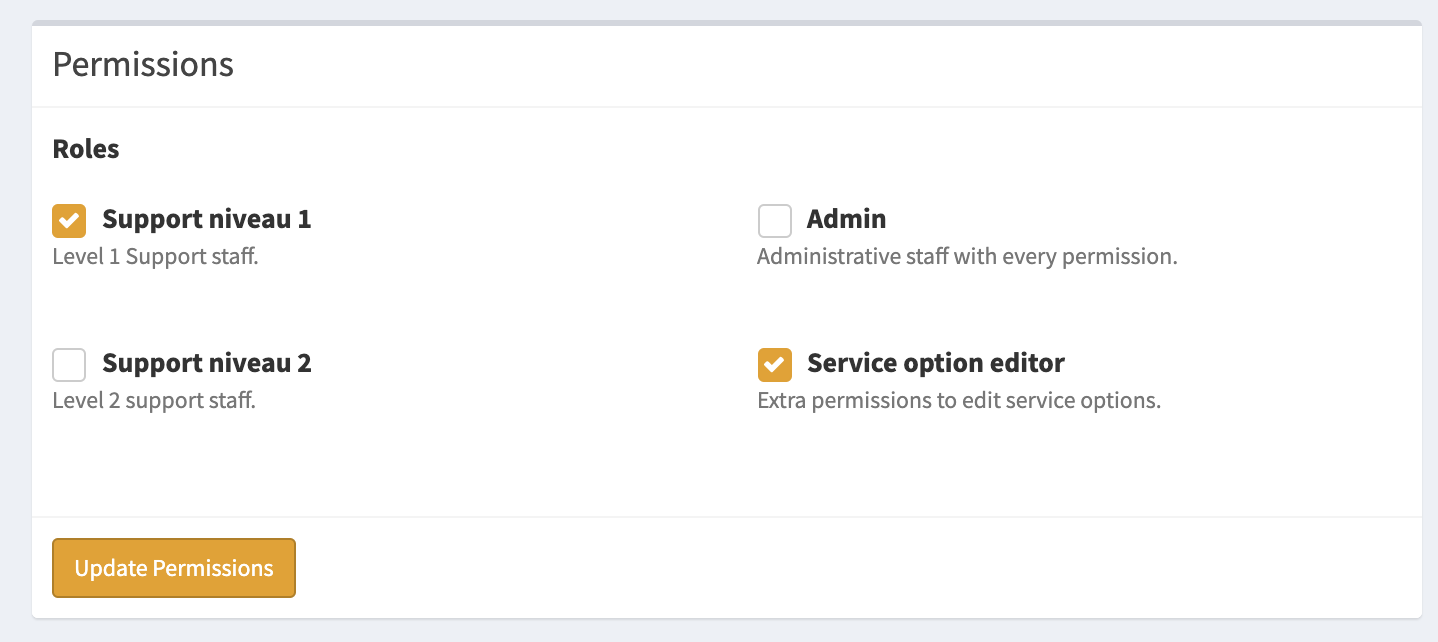The height and width of the screenshot is (642, 1438).
Task: Click the word 'Update' on the orange button
Action: pyautogui.click(x=110, y=568)
